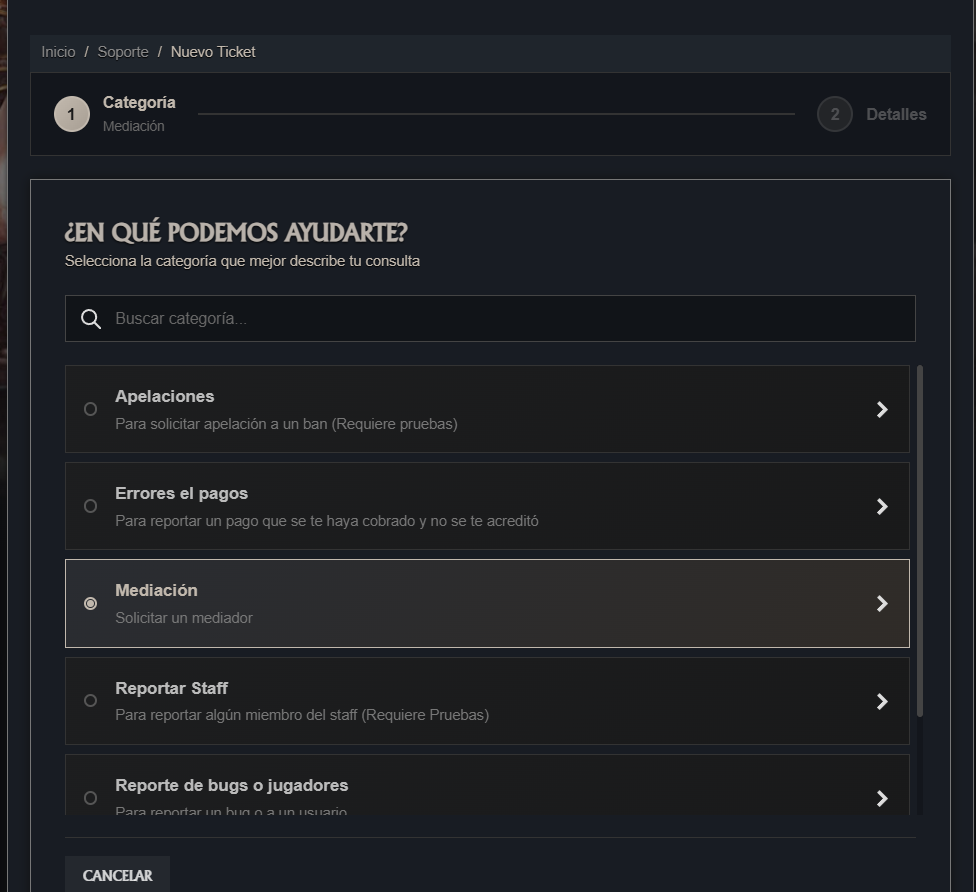Click the category list vertical scrollbar
The width and height of the screenshot is (976, 892).
919,541
